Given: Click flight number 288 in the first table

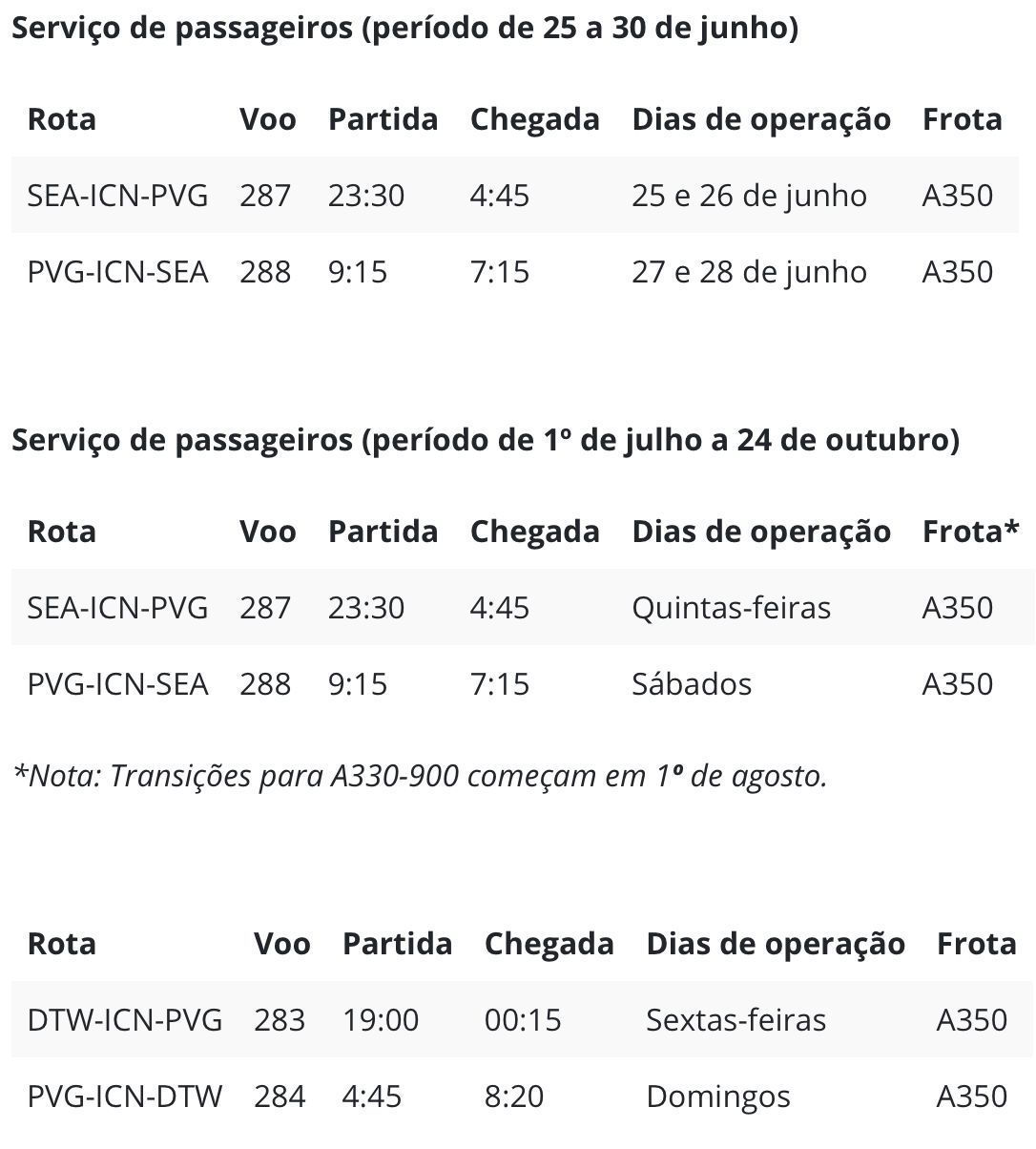Looking at the screenshot, I should (265, 272).
